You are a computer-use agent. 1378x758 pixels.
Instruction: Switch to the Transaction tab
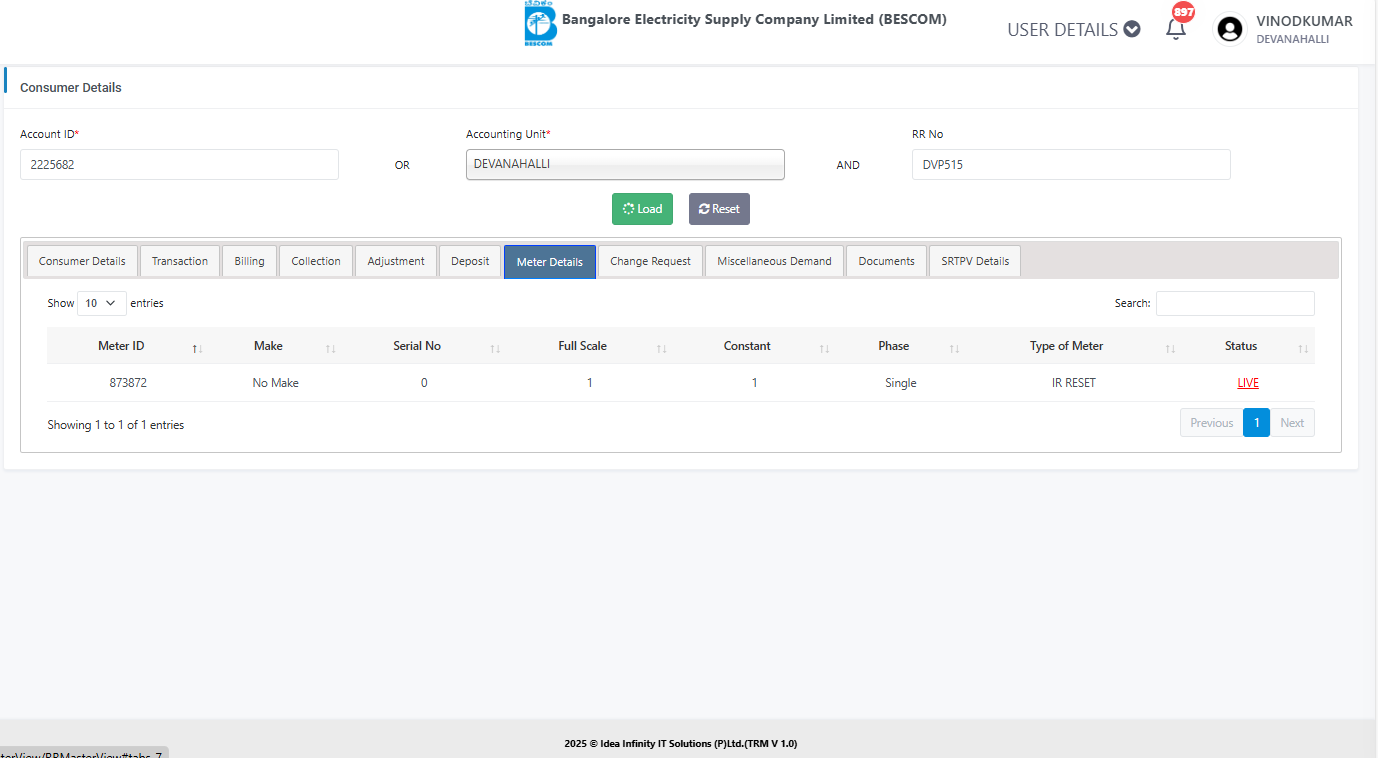tap(180, 261)
